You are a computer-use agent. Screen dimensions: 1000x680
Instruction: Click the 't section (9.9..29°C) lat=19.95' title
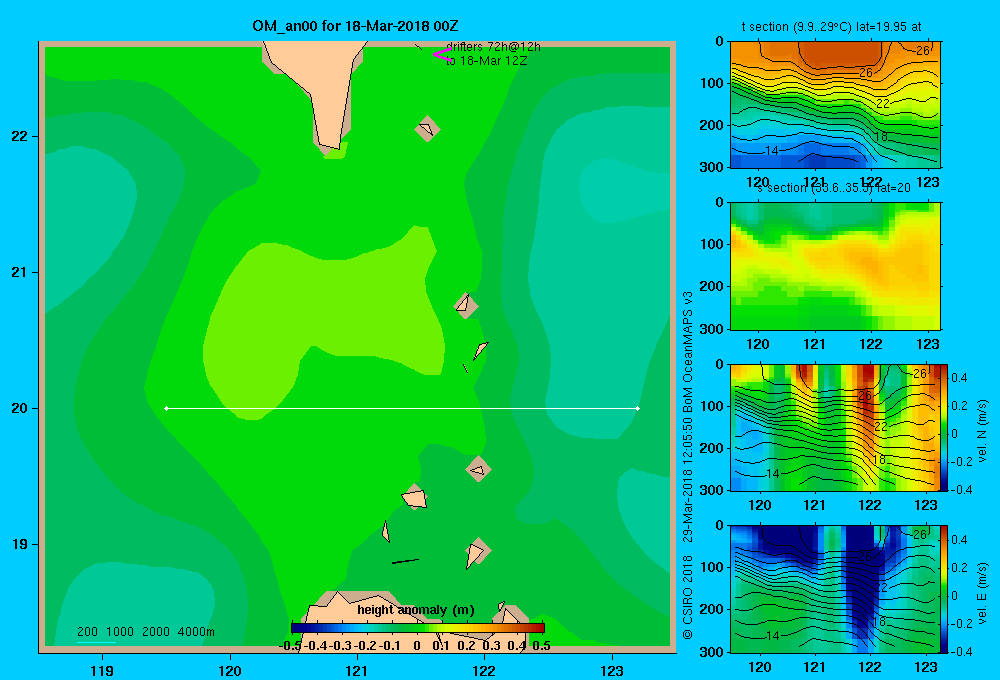831,27
